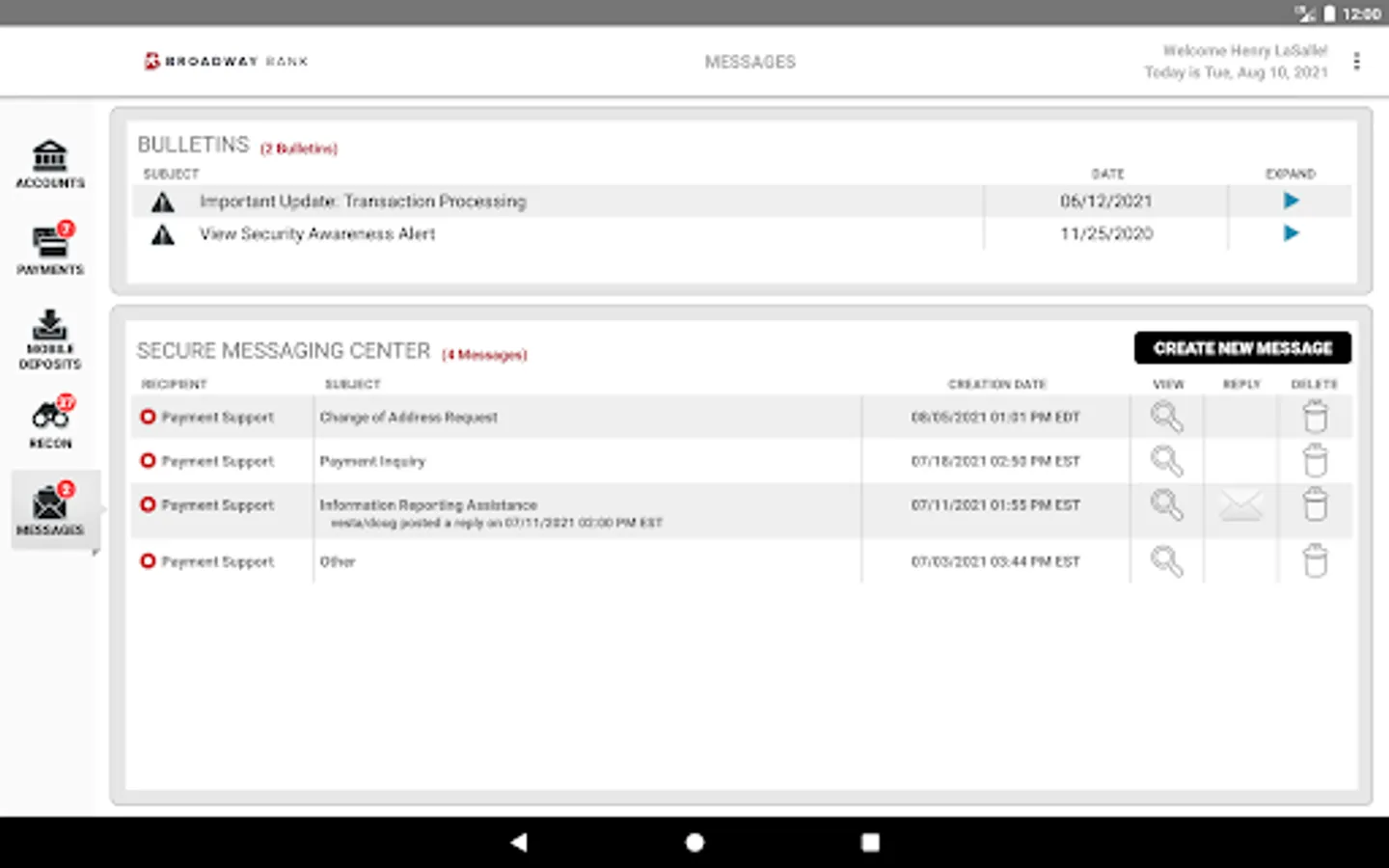Select the unread marker for Information Reporting Assistance
The width and height of the screenshot is (1389, 868).
coord(148,504)
